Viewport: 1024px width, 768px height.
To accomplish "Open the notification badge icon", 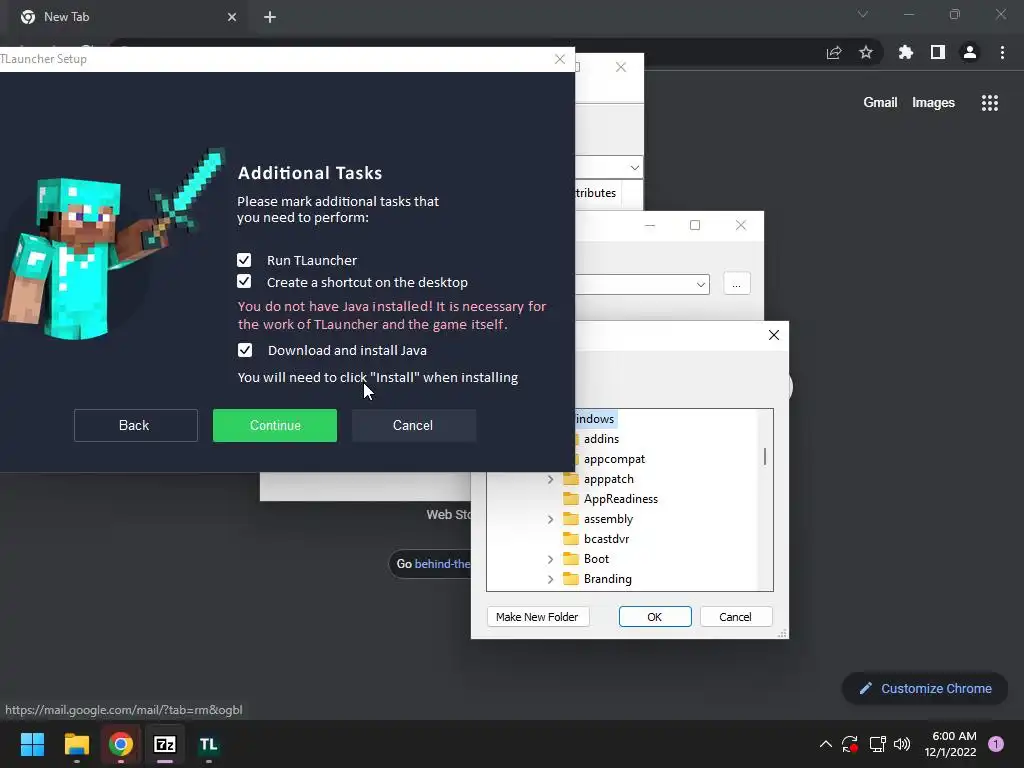I will click(x=996, y=744).
